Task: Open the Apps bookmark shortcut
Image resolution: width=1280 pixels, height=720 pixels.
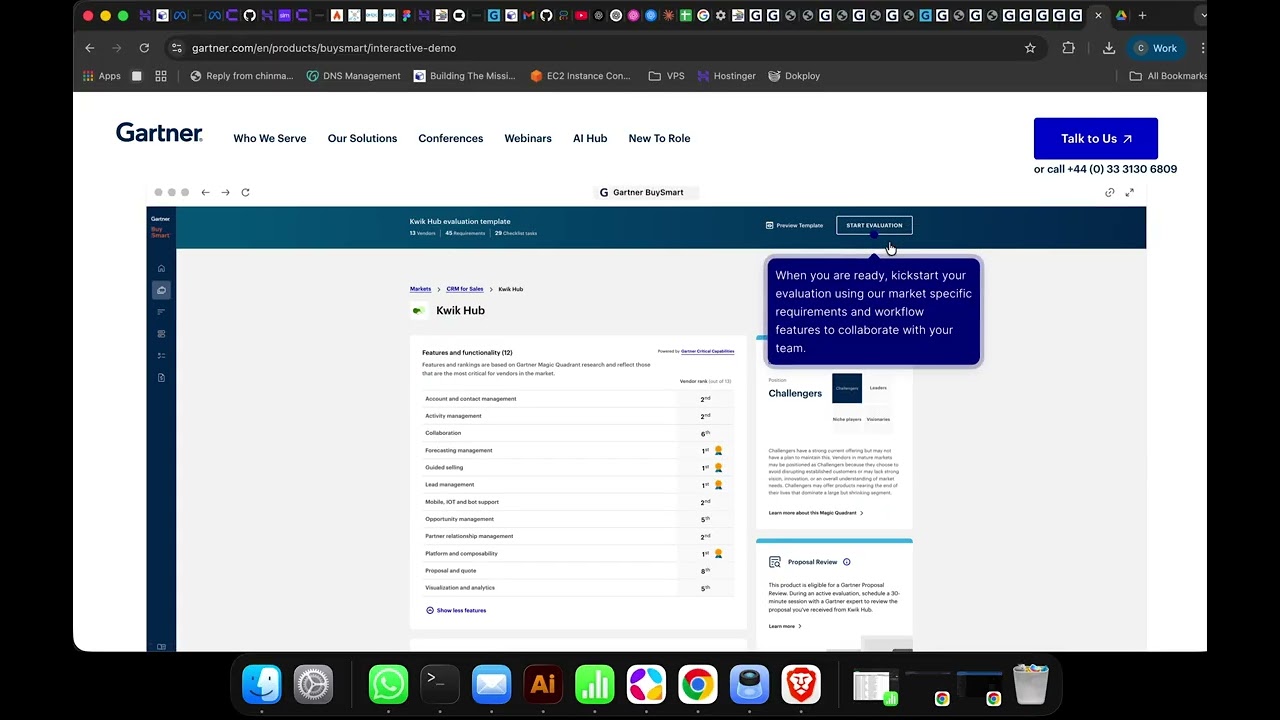Action: pos(102,76)
